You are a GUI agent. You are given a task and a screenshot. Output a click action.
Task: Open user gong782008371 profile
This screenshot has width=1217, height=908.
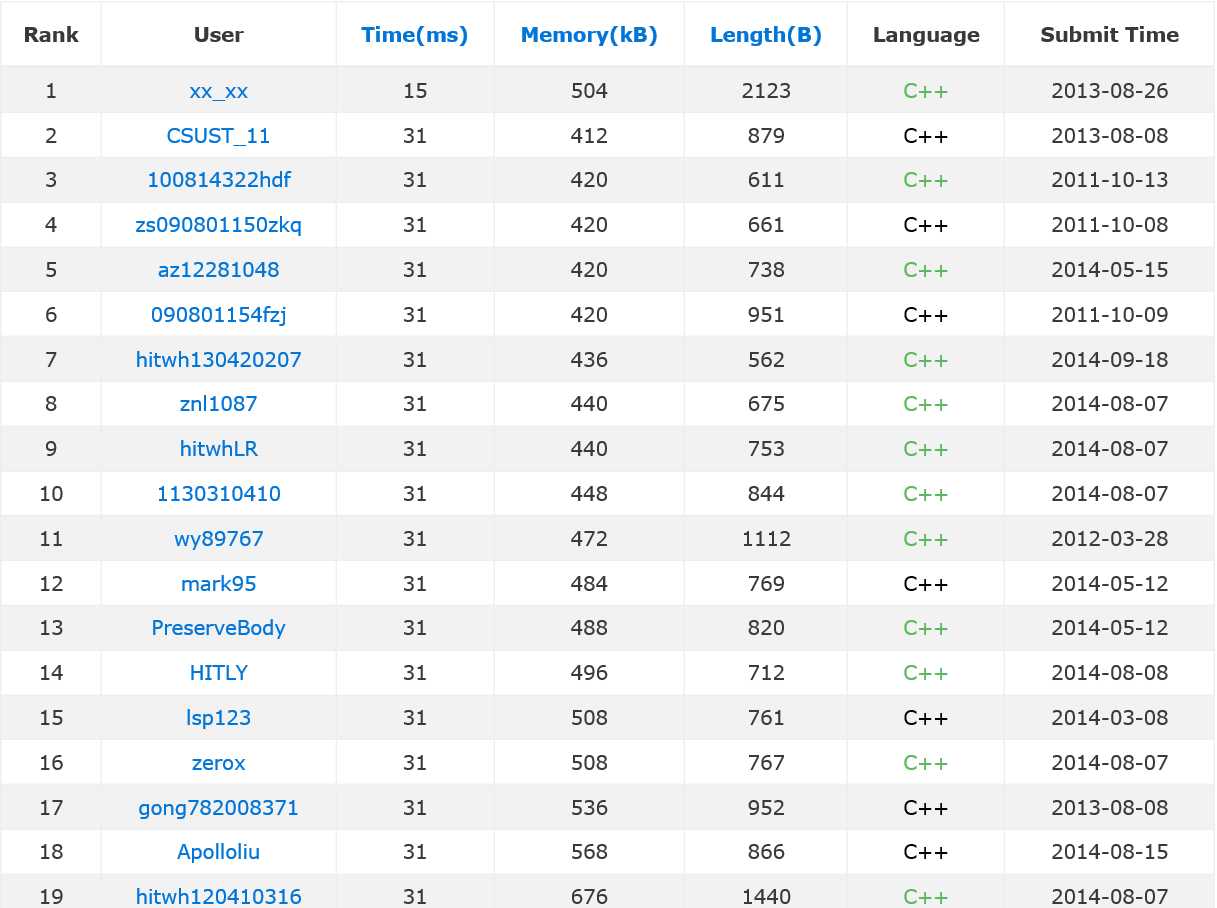click(x=219, y=808)
